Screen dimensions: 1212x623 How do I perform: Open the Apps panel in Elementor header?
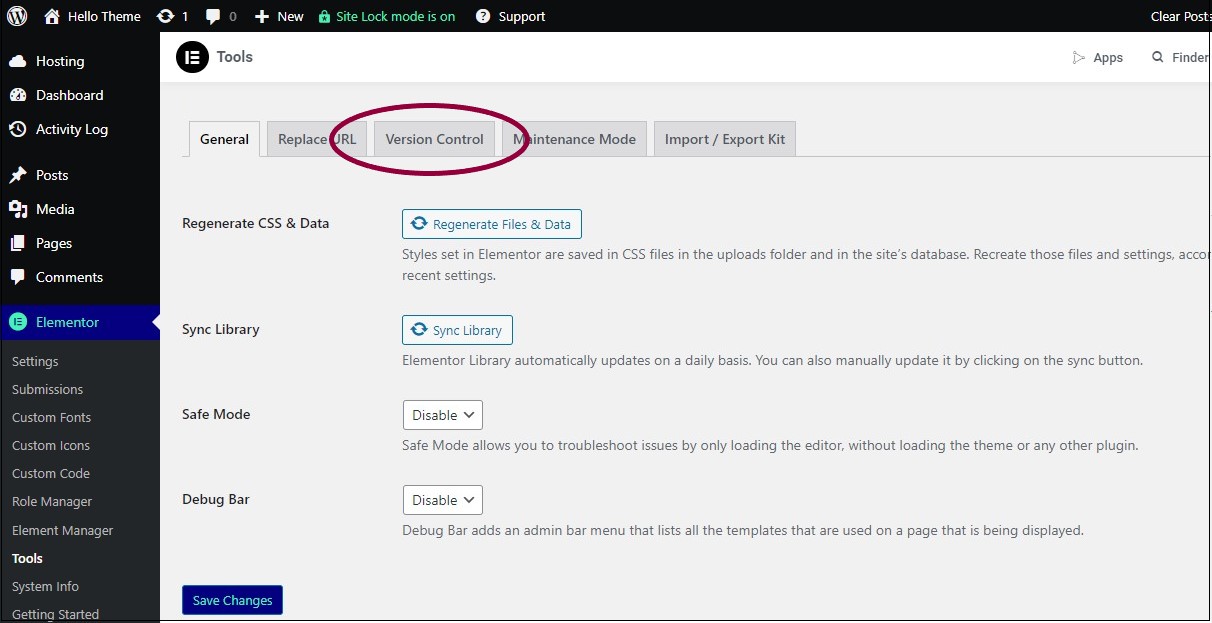pyautogui.click(x=1097, y=57)
